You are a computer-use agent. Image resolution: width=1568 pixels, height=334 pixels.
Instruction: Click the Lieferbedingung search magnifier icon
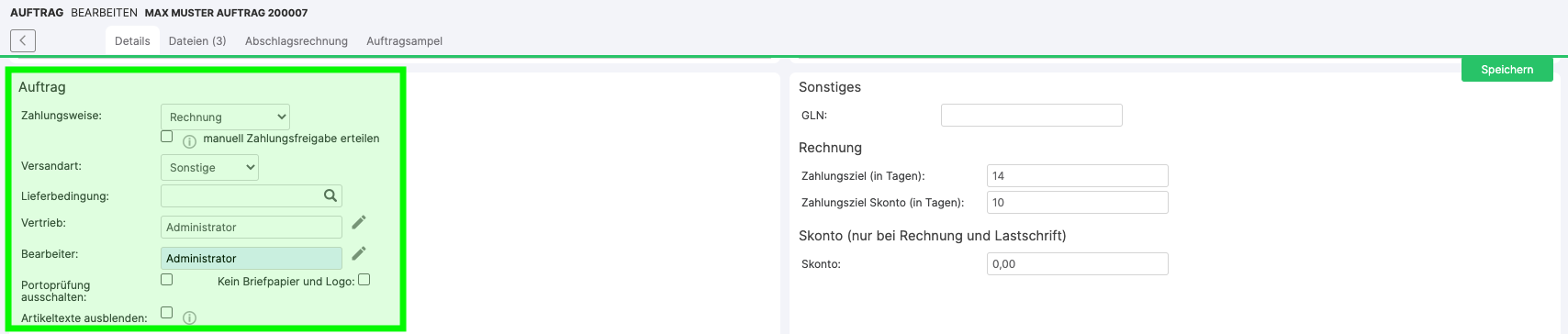click(x=330, y=195)
